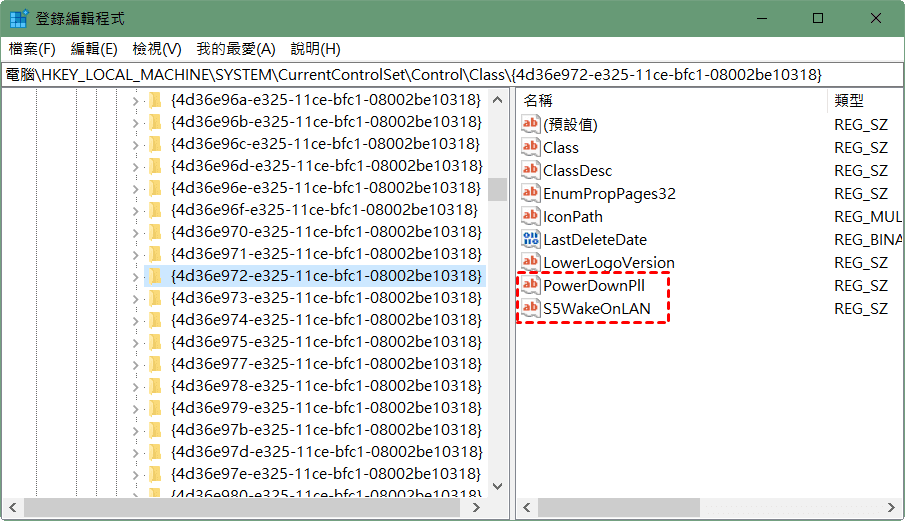Screen dimensions: 905x521
Task: Click the tree pane vertical scrollbar thumb
Action: 498,189
